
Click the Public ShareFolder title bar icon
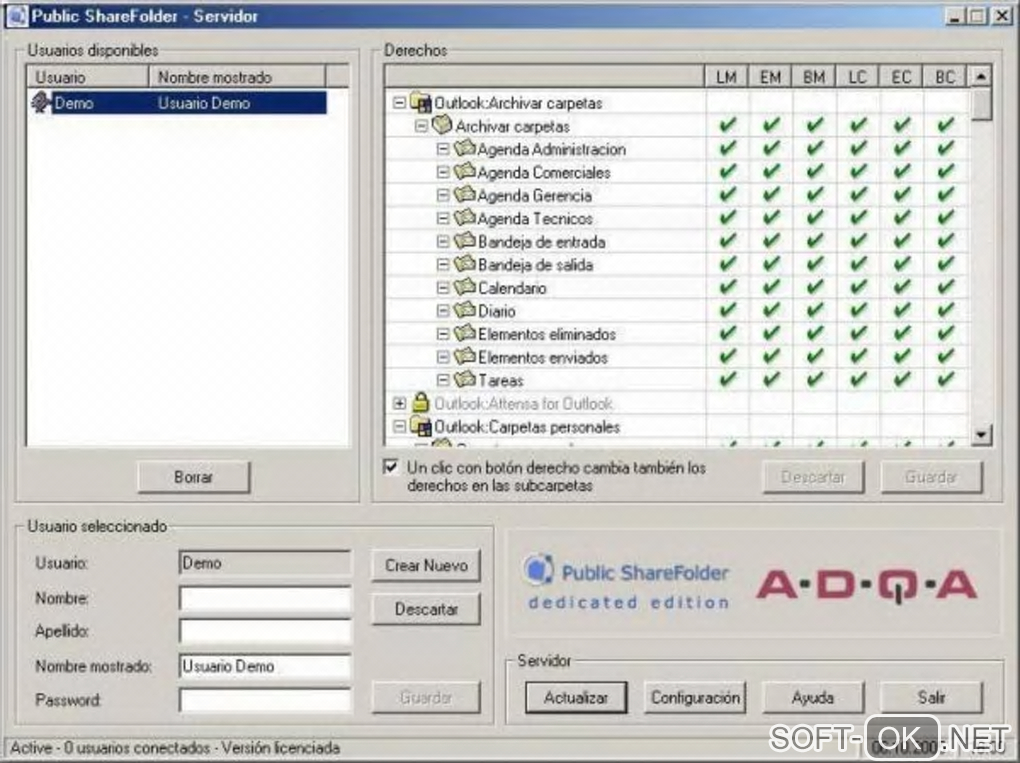17,16
